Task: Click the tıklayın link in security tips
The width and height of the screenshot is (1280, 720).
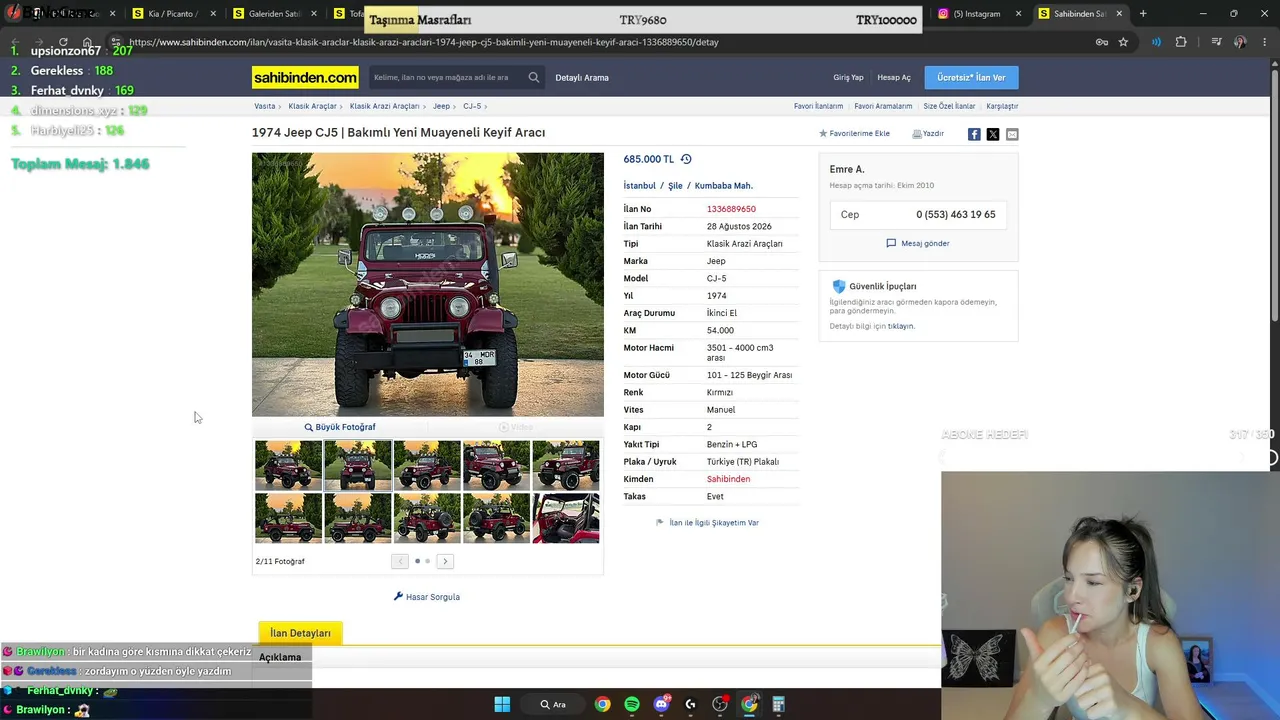Action: [900, 326]
